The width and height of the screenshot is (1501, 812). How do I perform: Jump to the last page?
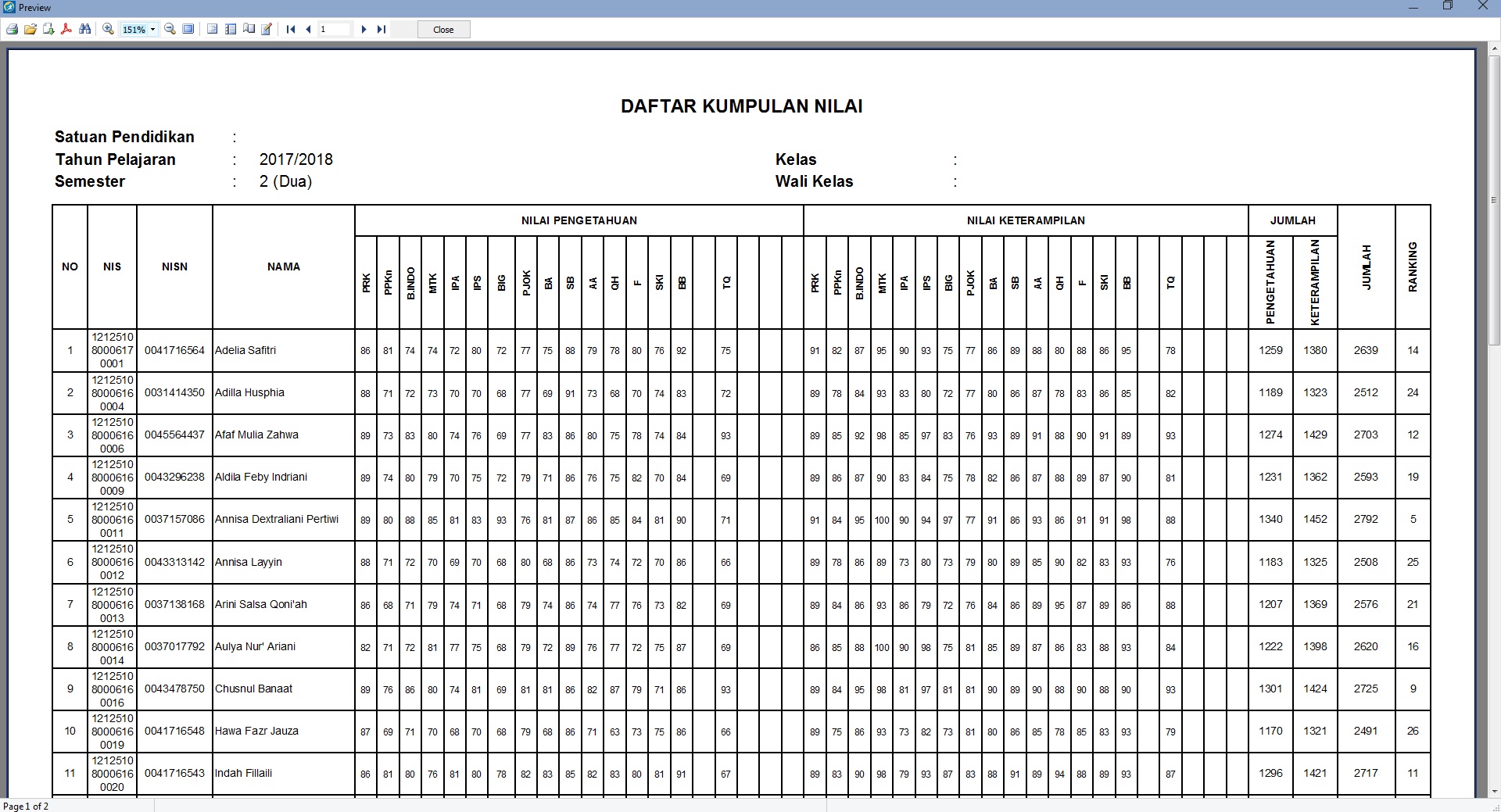point(382,30)
